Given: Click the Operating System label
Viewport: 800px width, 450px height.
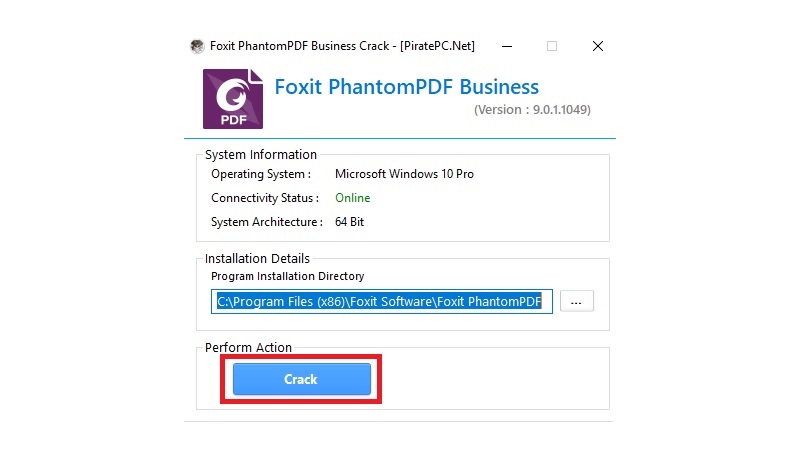Looking at the screenshot, I should (260, 174).
